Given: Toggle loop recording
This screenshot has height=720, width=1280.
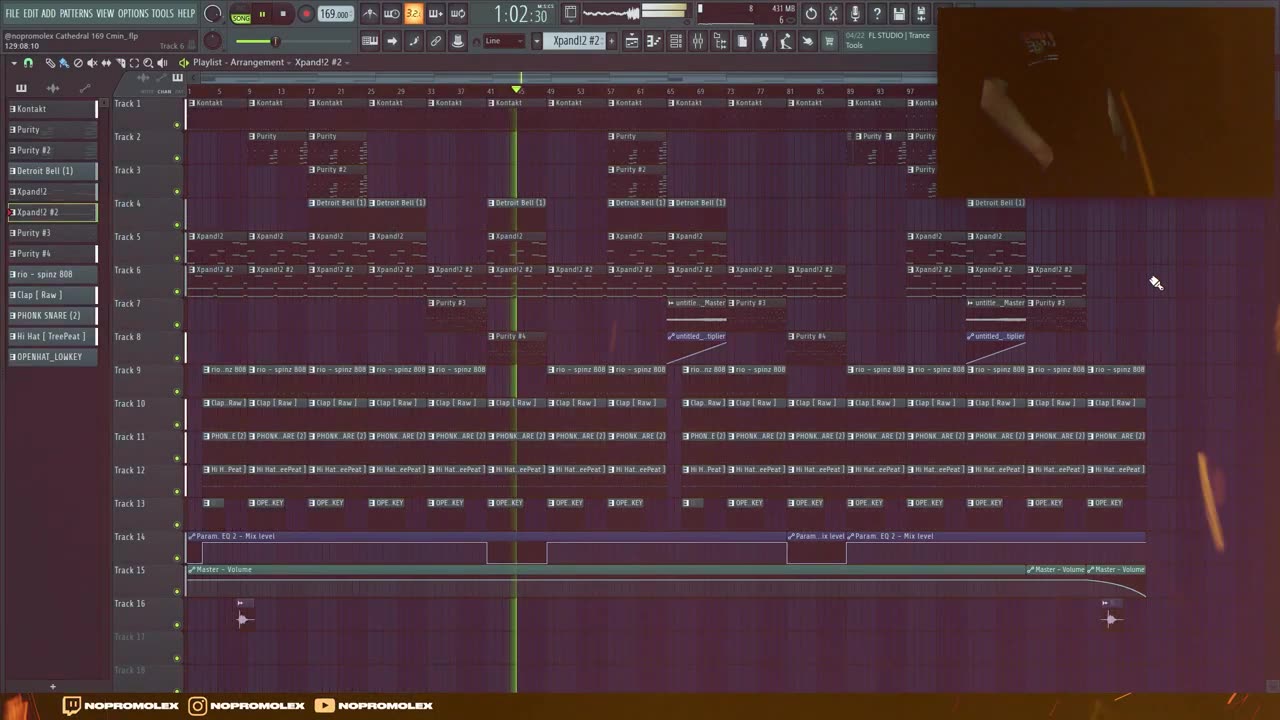Looking at the screenshot, I should click(458, 14).
